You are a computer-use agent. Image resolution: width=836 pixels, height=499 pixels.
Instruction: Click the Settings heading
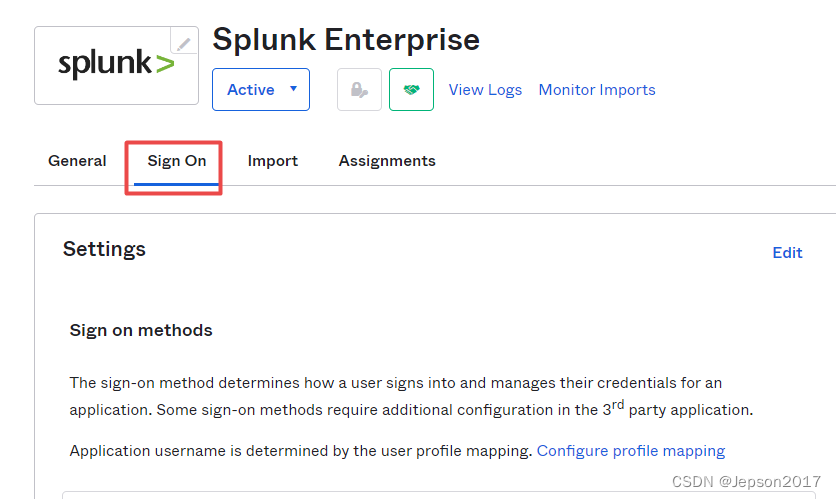[104, 249]
